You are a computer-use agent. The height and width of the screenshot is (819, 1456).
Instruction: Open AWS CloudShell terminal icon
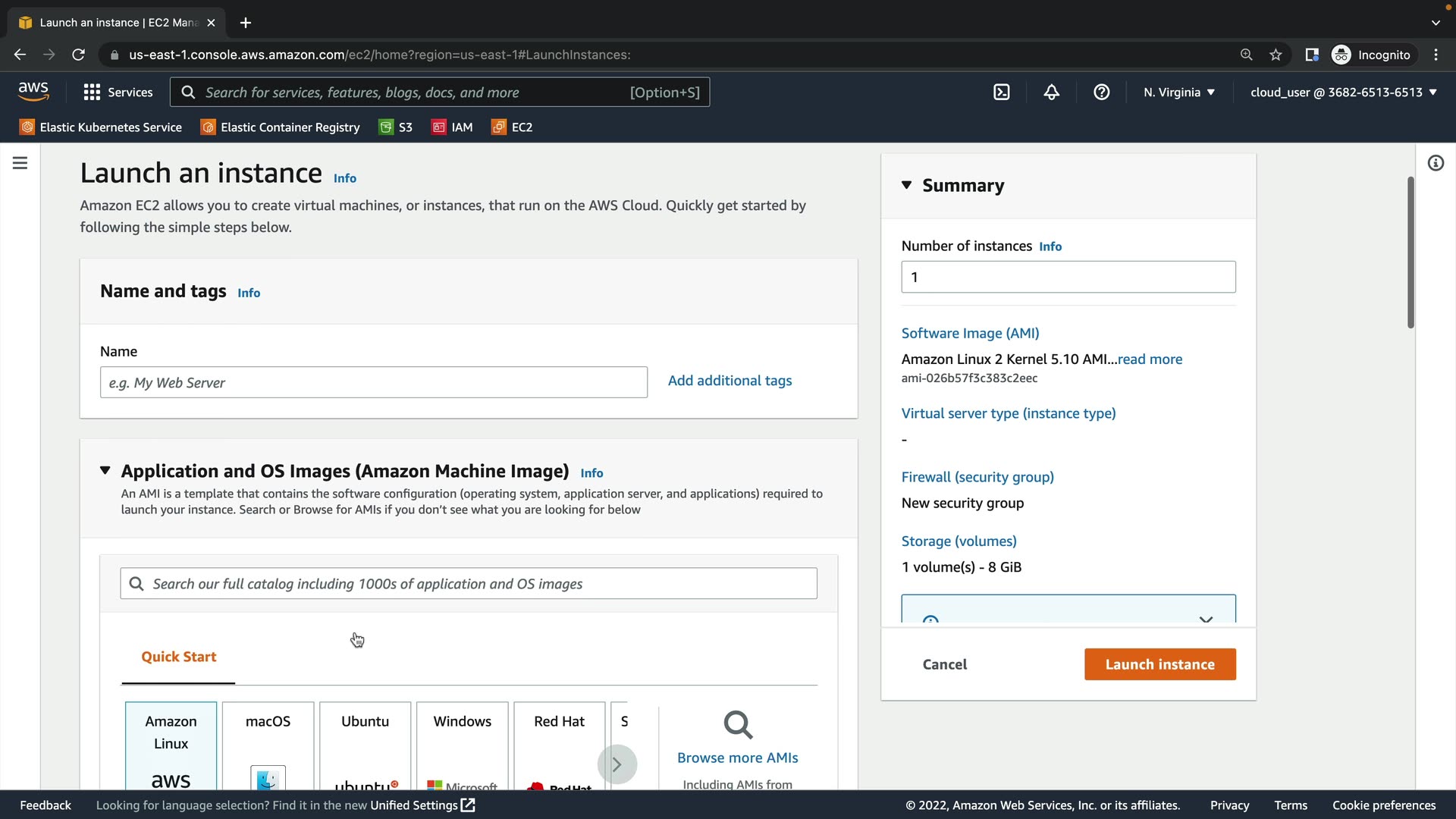(1001, 92)
